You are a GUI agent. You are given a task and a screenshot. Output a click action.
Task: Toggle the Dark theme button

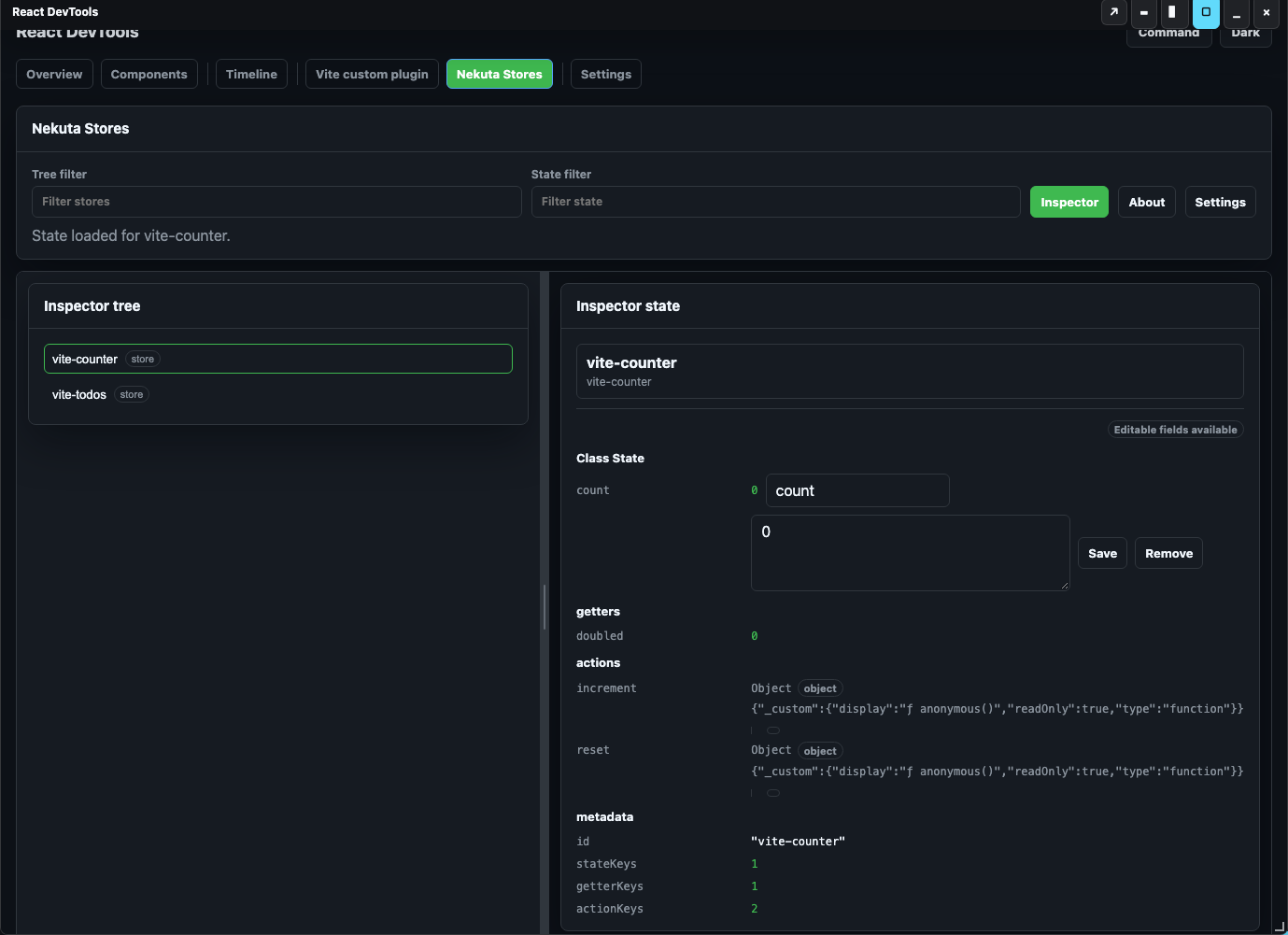pos(1246,35)
